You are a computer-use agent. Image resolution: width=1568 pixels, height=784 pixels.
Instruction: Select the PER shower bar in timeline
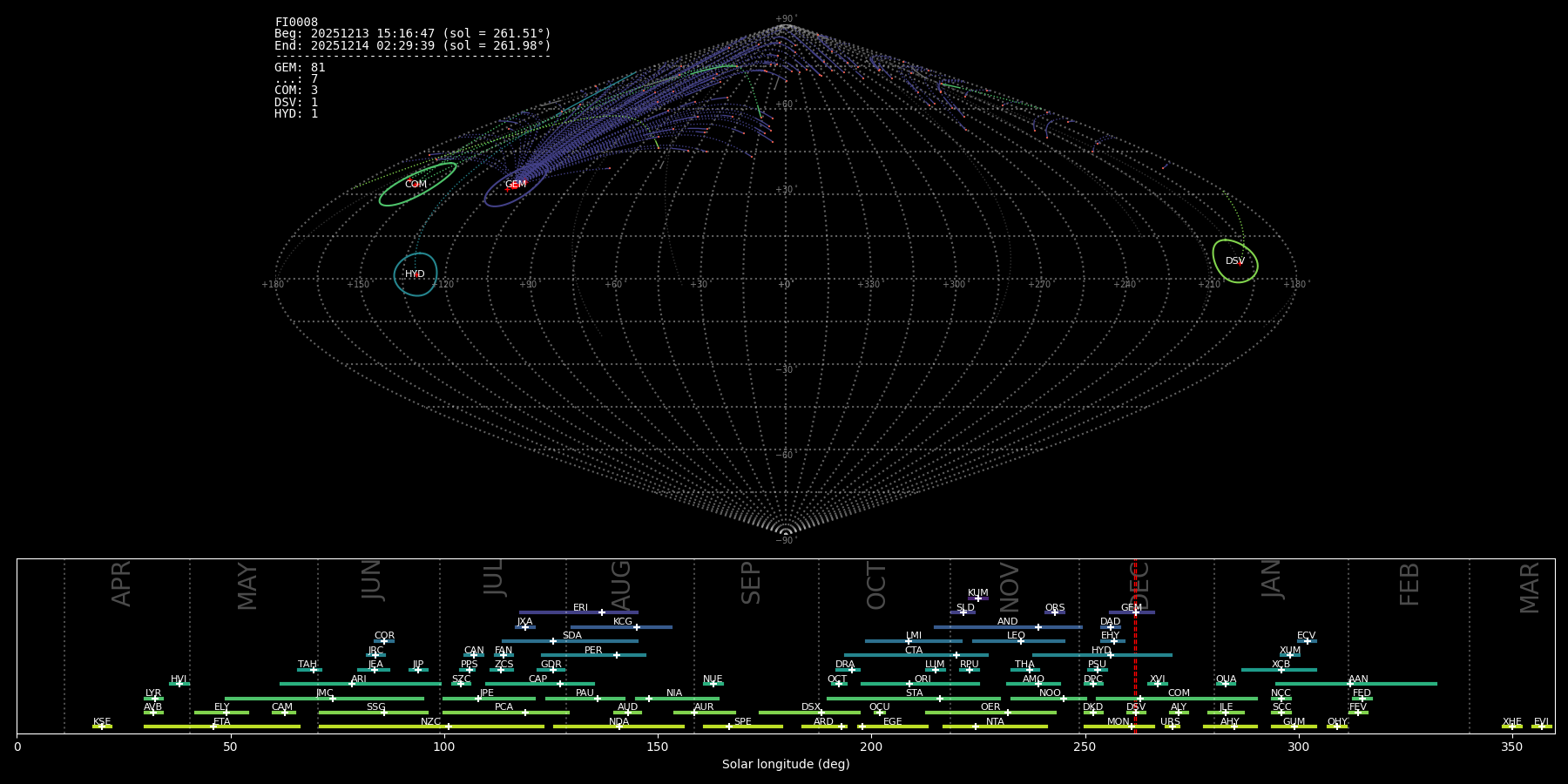pos(593,655)
